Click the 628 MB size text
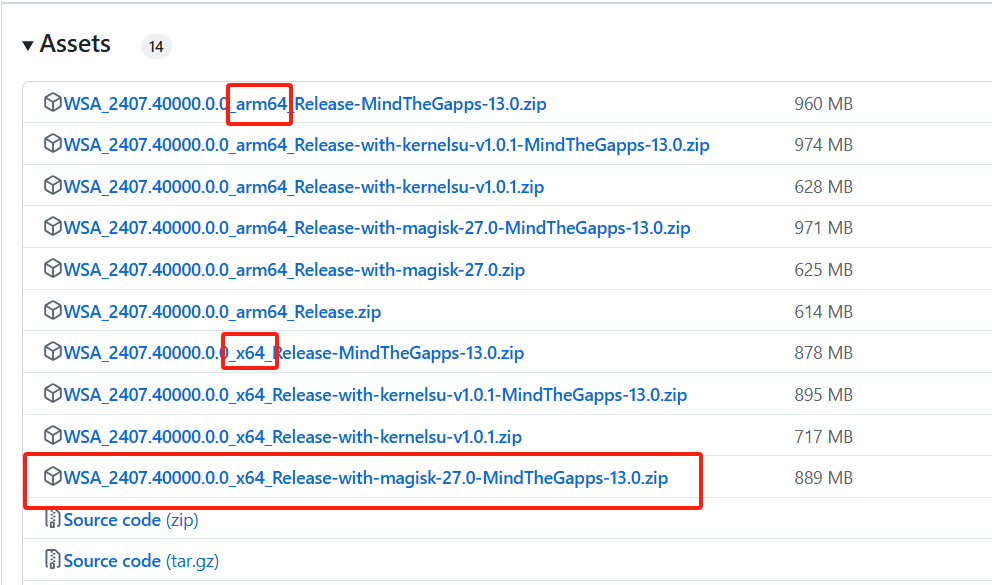Viewport: 992px width, 585px height. 824,187
